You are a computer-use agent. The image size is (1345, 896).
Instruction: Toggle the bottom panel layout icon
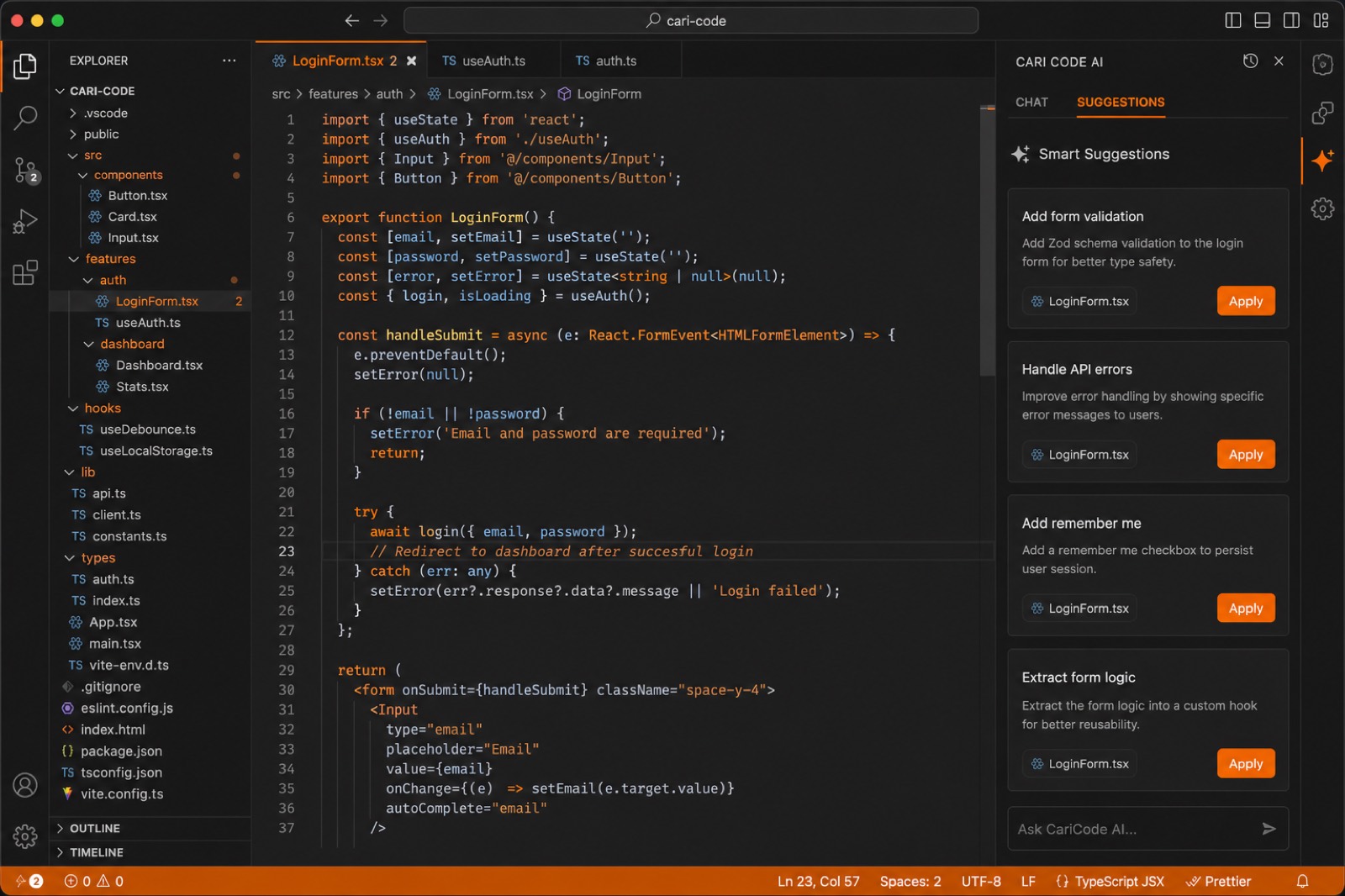pos(1263,20)
